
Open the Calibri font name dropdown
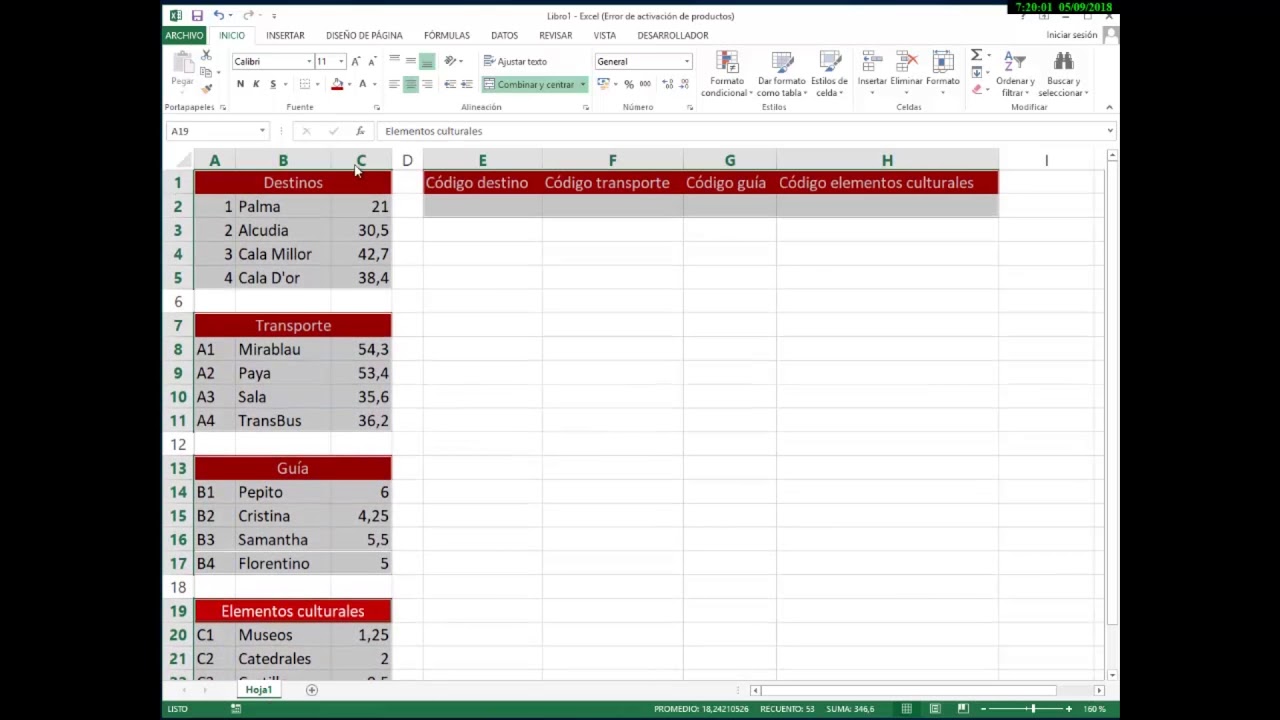[307, 62]
